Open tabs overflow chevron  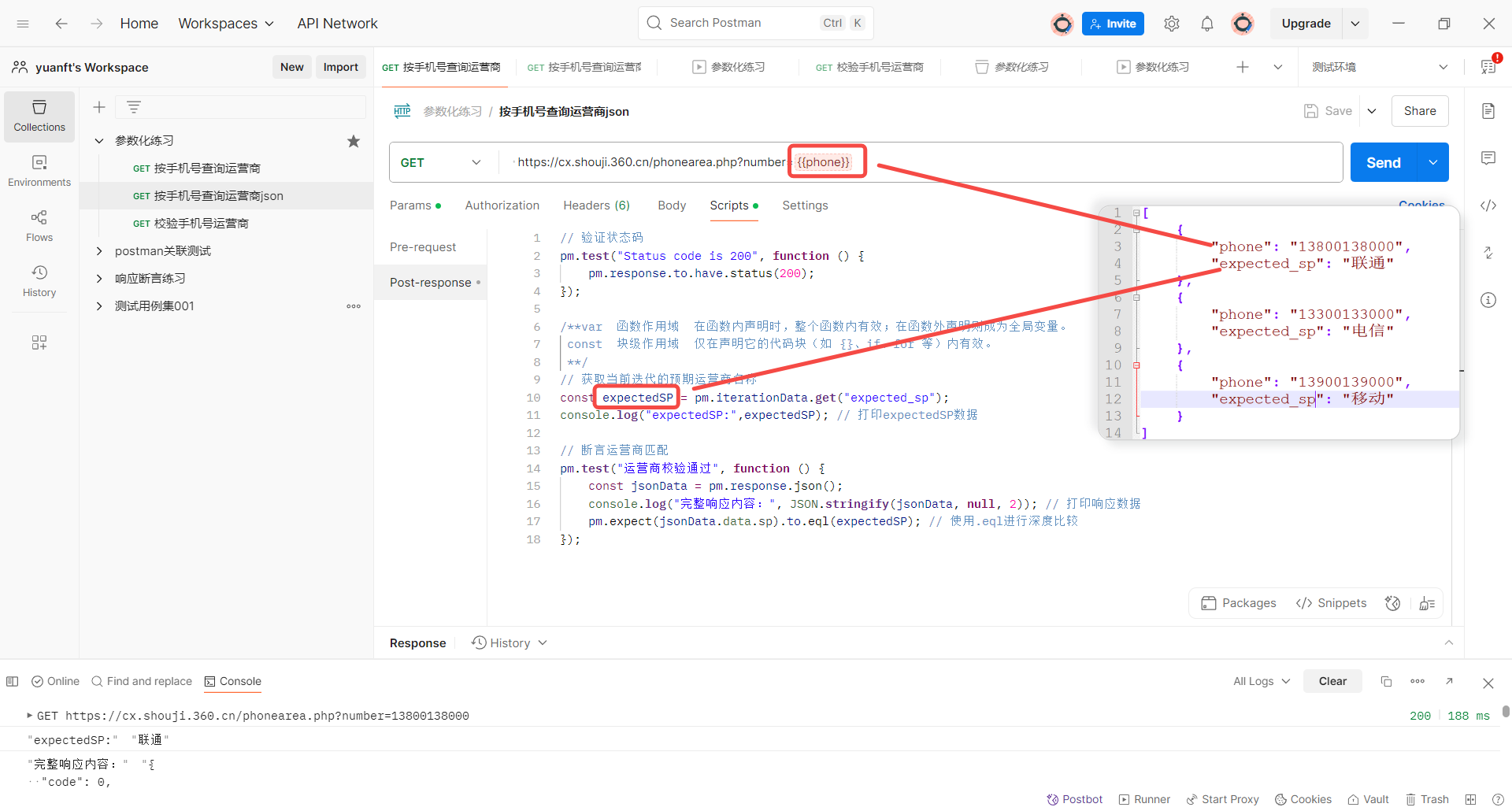pos(1278,67)
